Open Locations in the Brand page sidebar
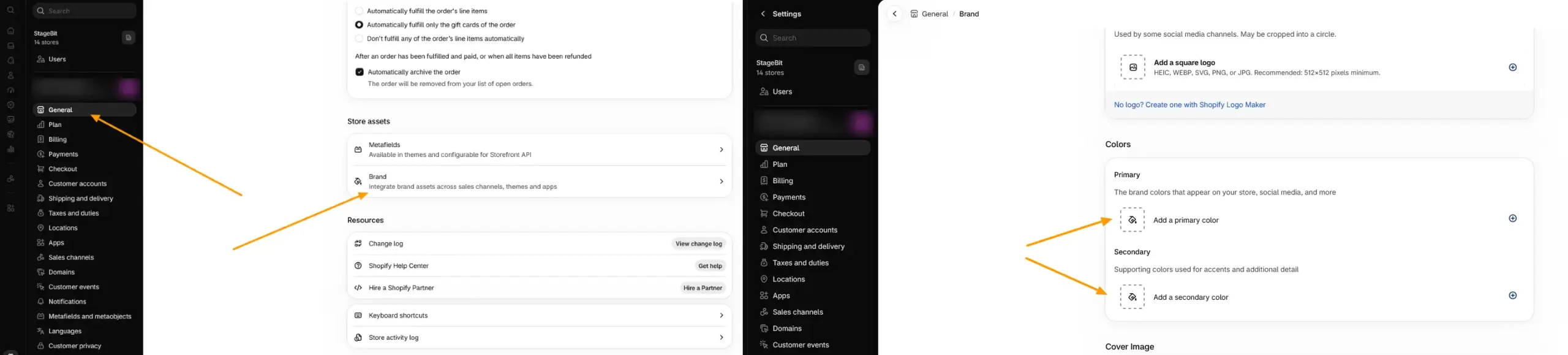Viewport: 1568px width, 355px height. click(813, 279)
